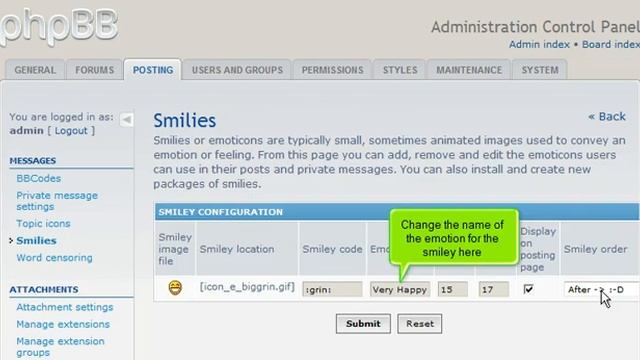Screen dimensions: 640x360
Task: Click the Submit button
Action: (363, 324)
